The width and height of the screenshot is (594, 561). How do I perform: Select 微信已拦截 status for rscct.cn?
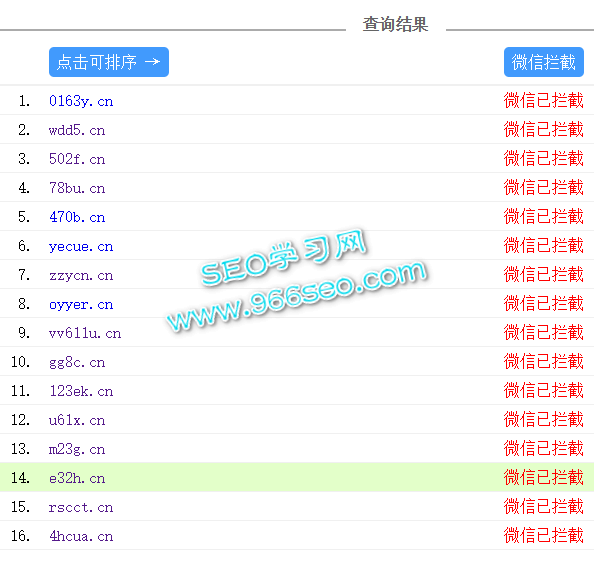click(543, 507)
